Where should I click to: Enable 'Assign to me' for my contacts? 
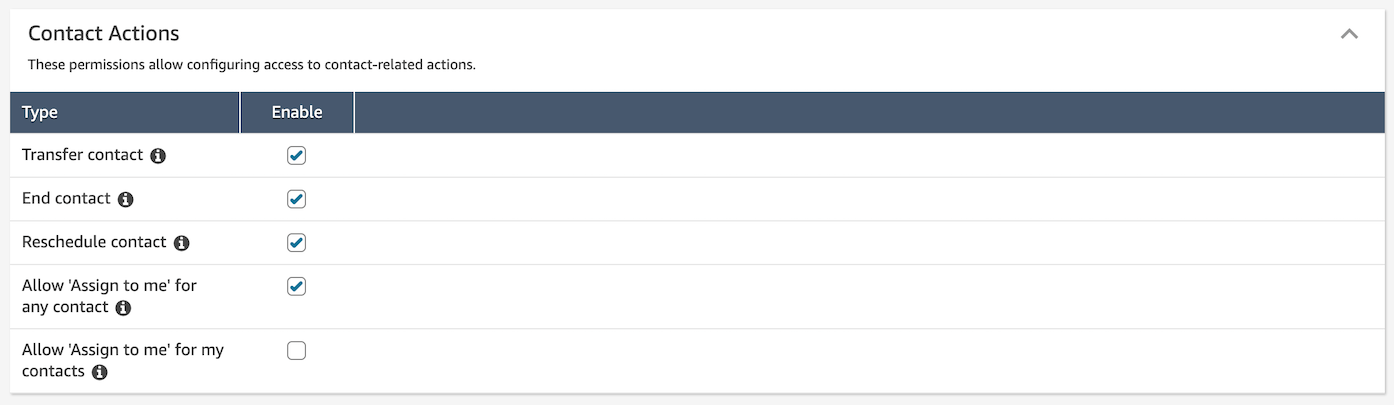[x=296, y=350]
